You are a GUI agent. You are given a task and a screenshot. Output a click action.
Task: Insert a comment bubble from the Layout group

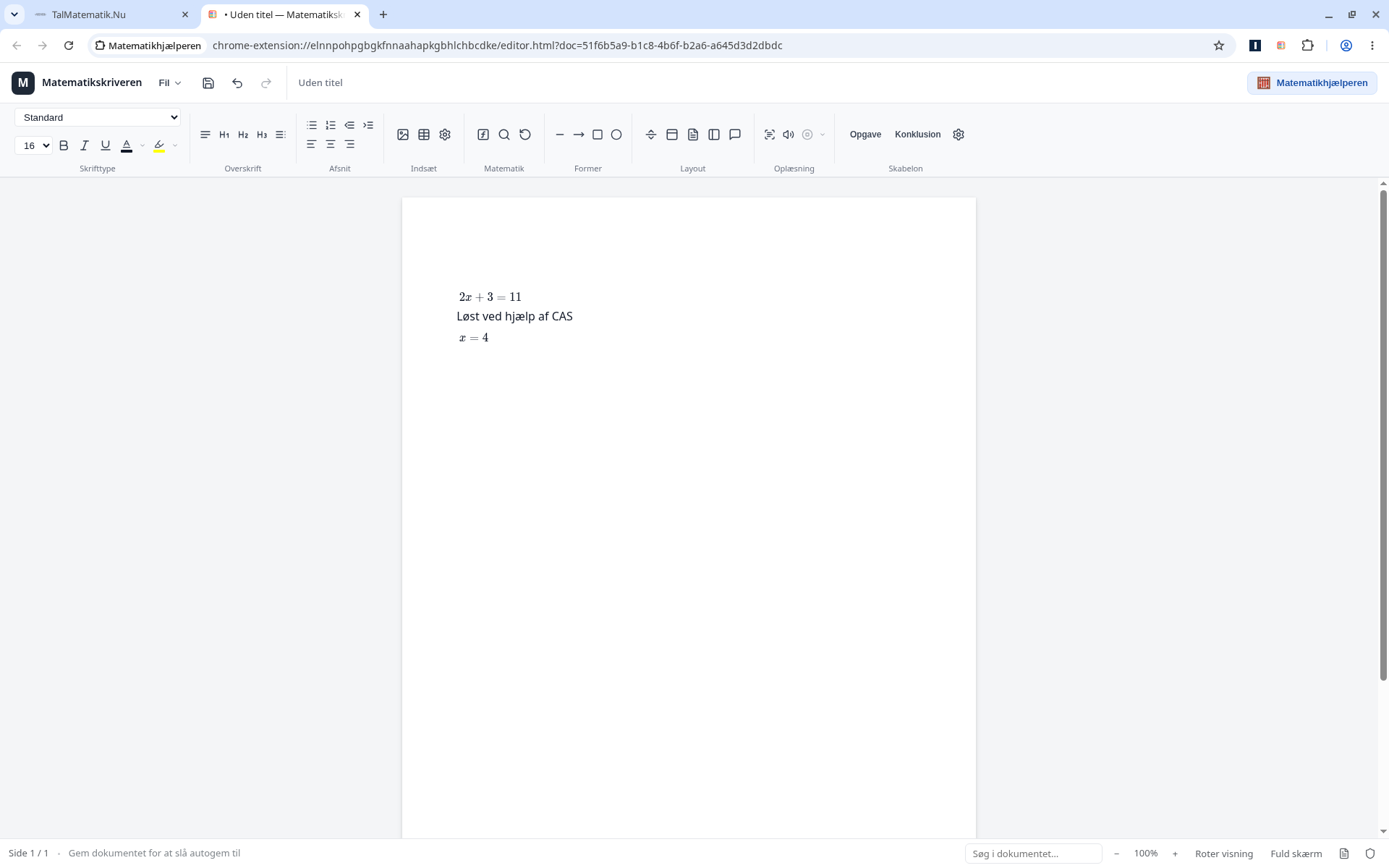tap(735, 135)
